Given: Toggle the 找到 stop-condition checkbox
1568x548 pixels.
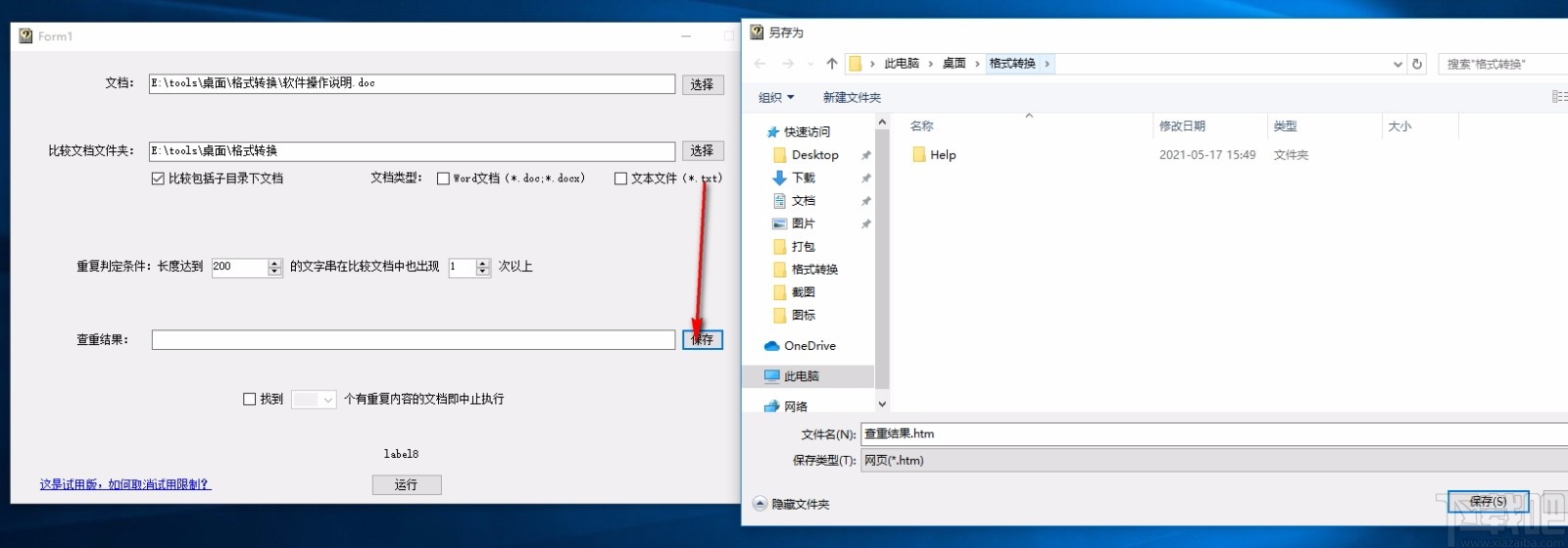Looking at the screenshot, I should point(249,399).
